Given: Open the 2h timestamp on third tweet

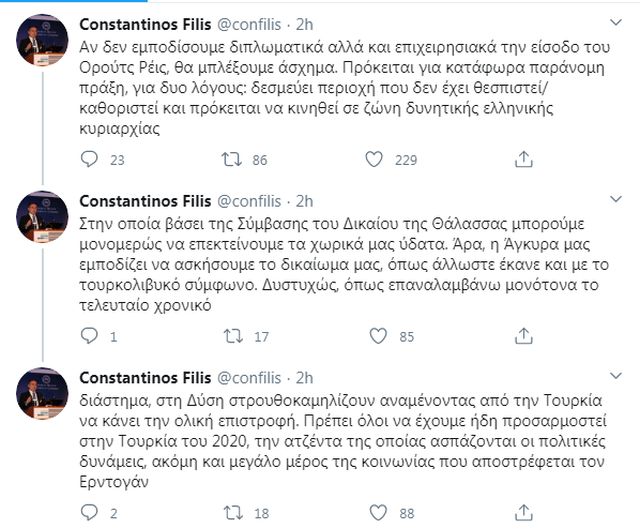Looking at the screenshot, I should [304, 376].
